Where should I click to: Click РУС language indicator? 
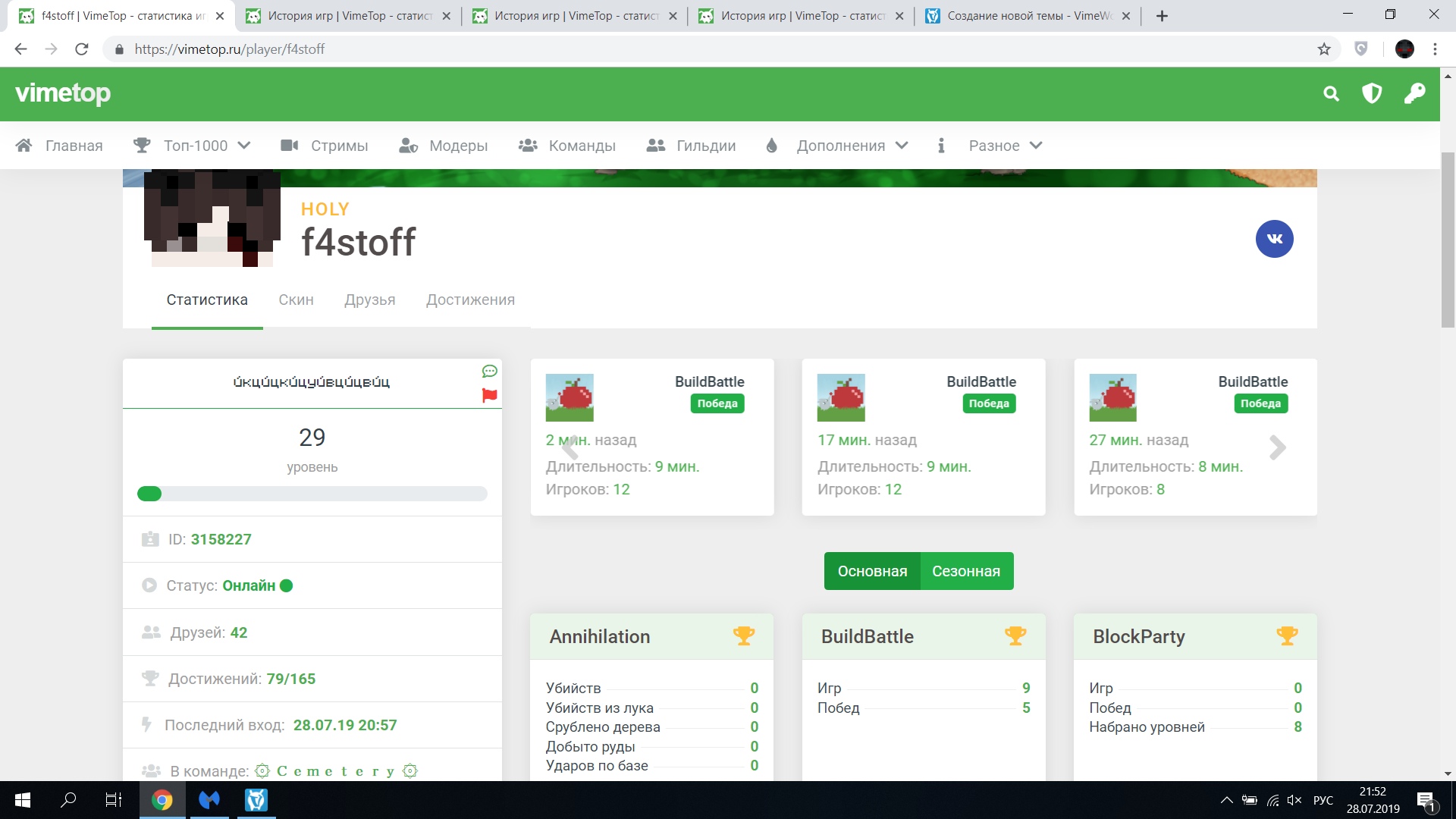(1323, 800)
